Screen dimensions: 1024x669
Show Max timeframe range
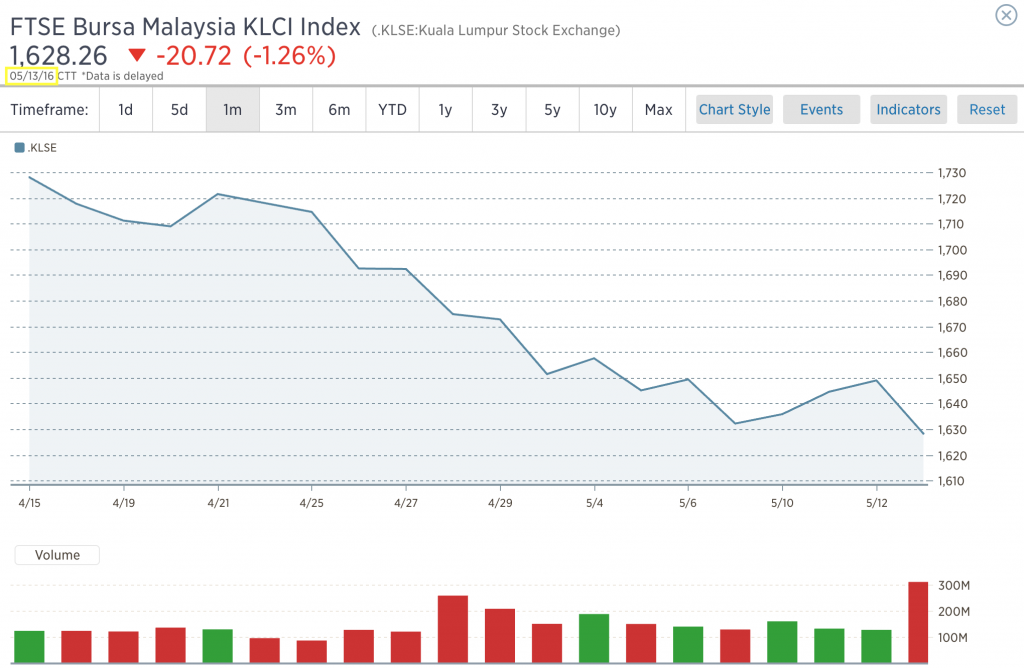point(658,110)
